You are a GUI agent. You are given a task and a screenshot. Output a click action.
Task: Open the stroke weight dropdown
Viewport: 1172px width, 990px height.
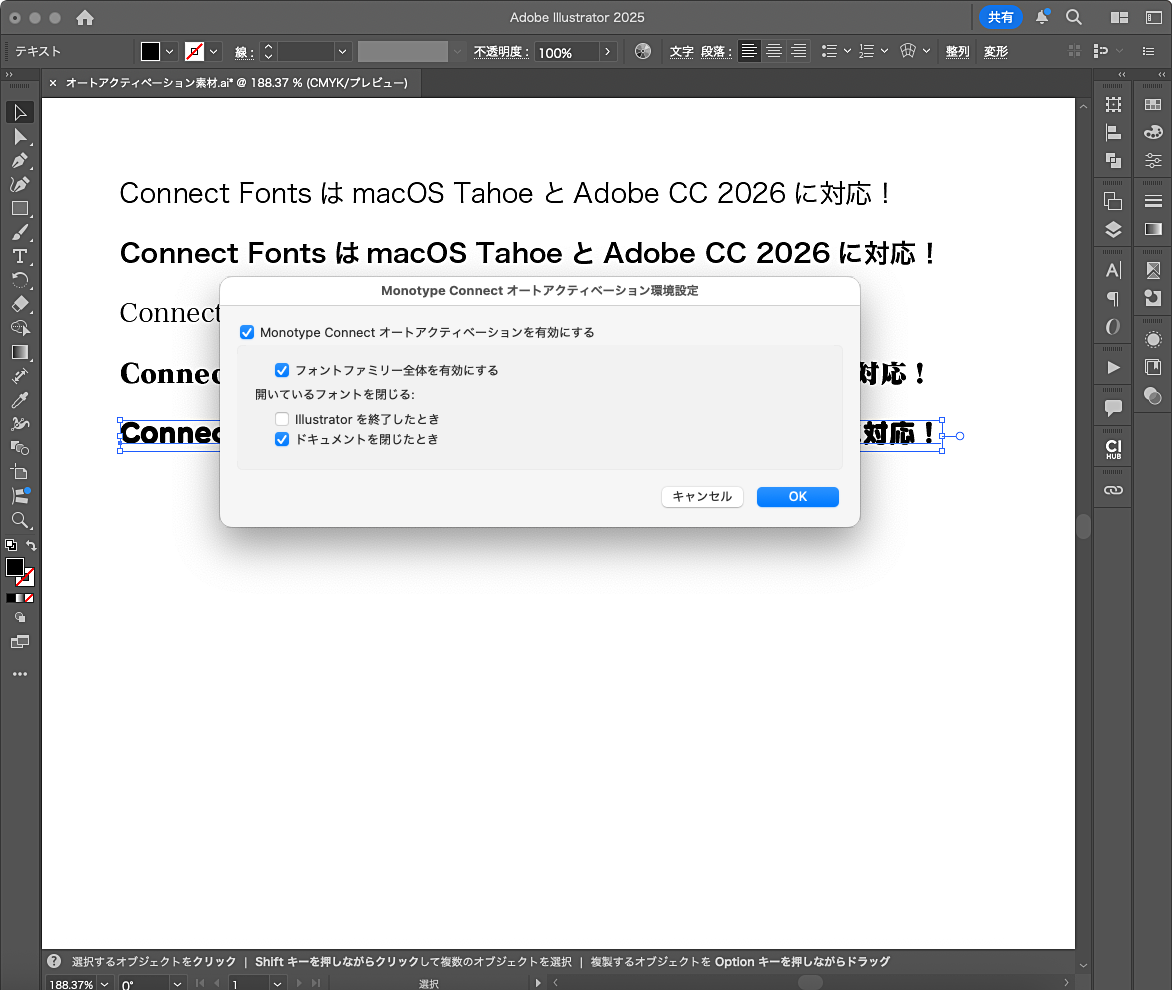342,52
